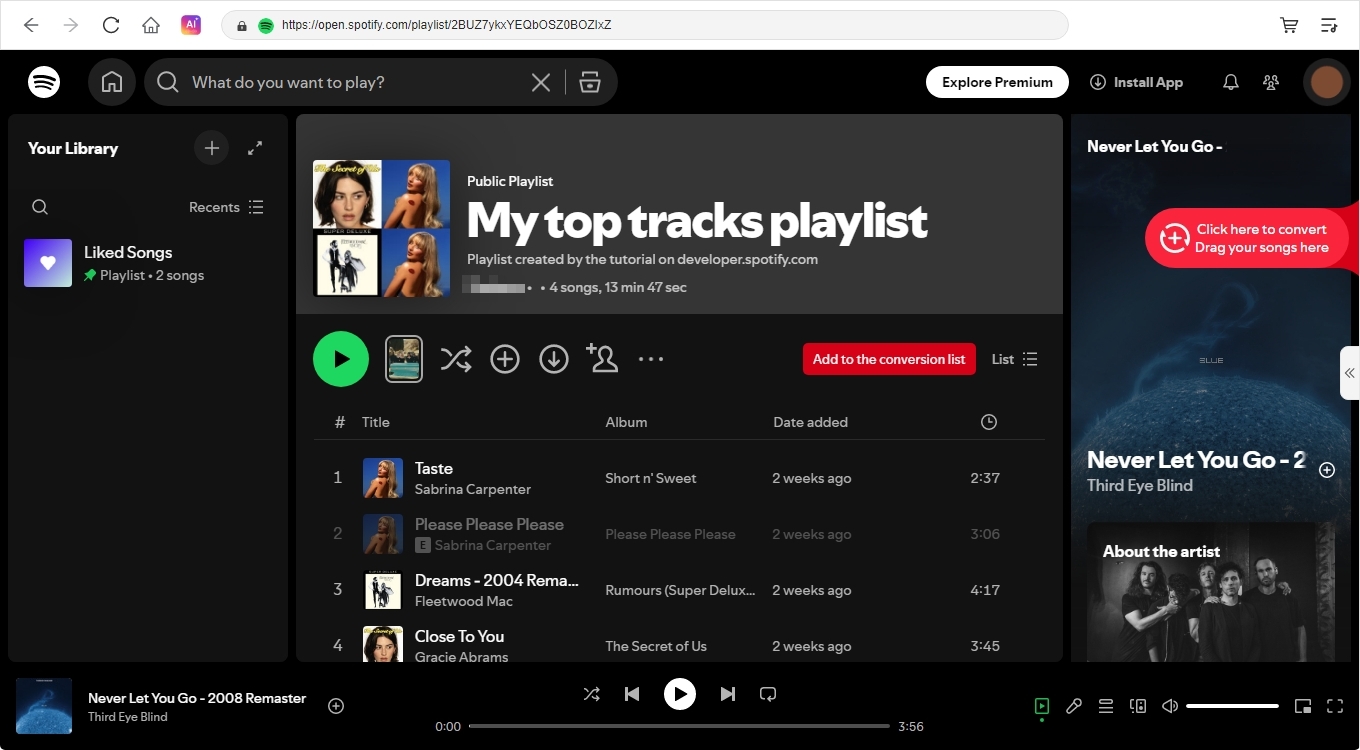The width and height of the screenshot is (1360, 750).
Task: Open the Browse icon in search bar
Action: [590, 82]
